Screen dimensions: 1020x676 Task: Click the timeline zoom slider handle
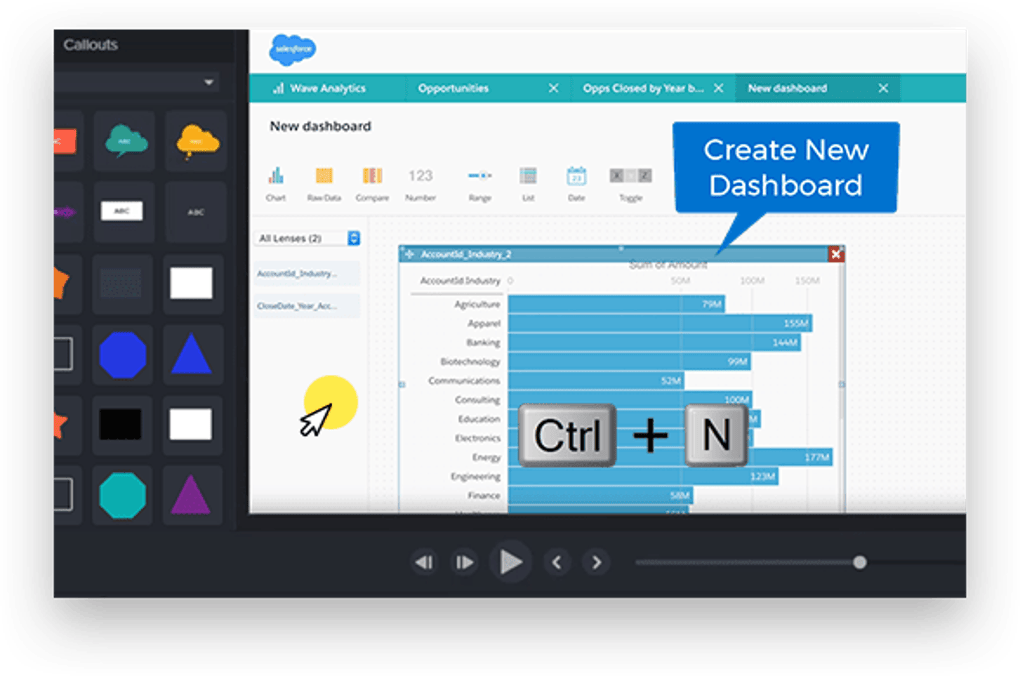coord(859,562)
